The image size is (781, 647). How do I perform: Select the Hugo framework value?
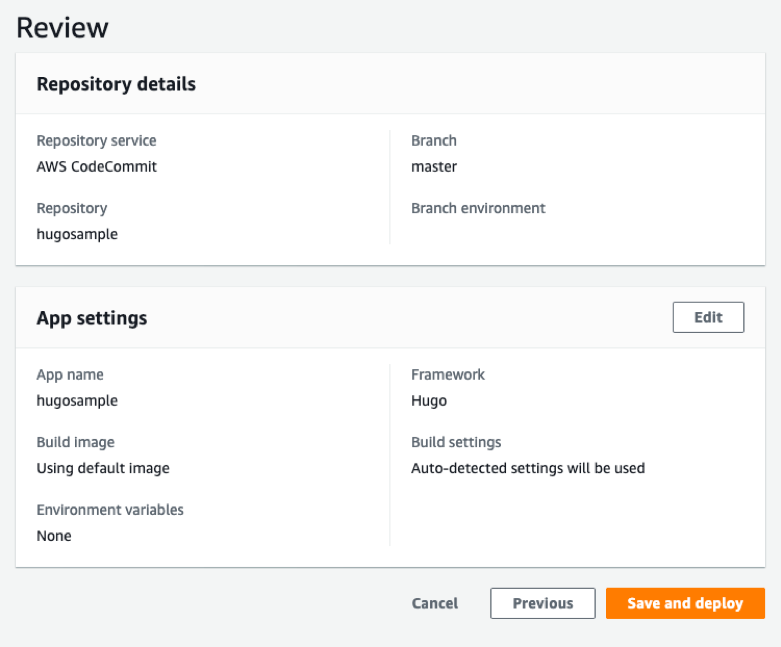pos(429,401)
